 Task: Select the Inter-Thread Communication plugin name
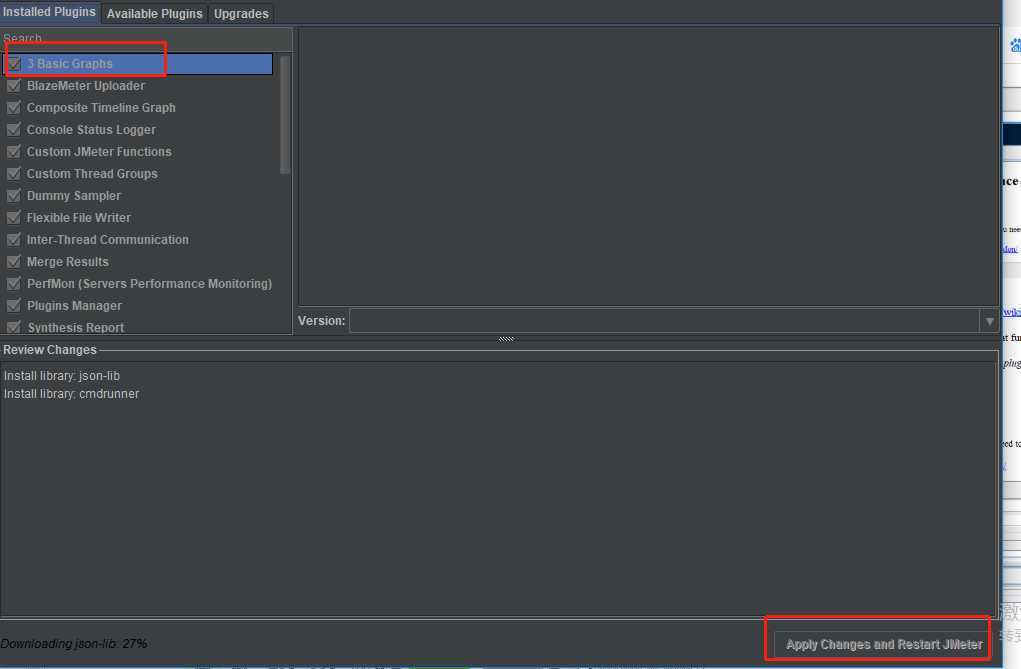pos(107,240)
